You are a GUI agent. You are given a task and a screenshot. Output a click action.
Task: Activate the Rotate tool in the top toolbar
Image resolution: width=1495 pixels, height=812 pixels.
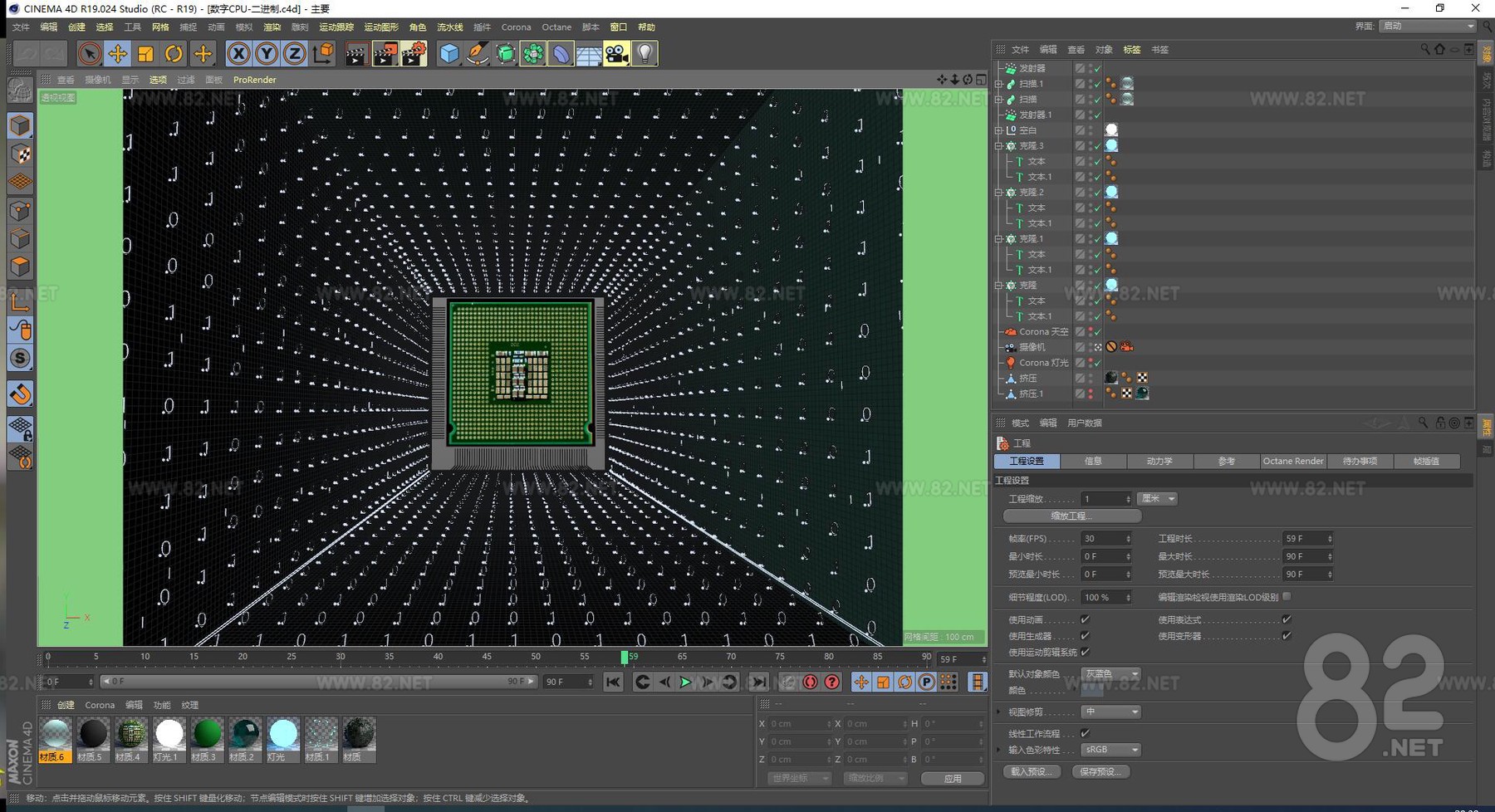point(174,54)
